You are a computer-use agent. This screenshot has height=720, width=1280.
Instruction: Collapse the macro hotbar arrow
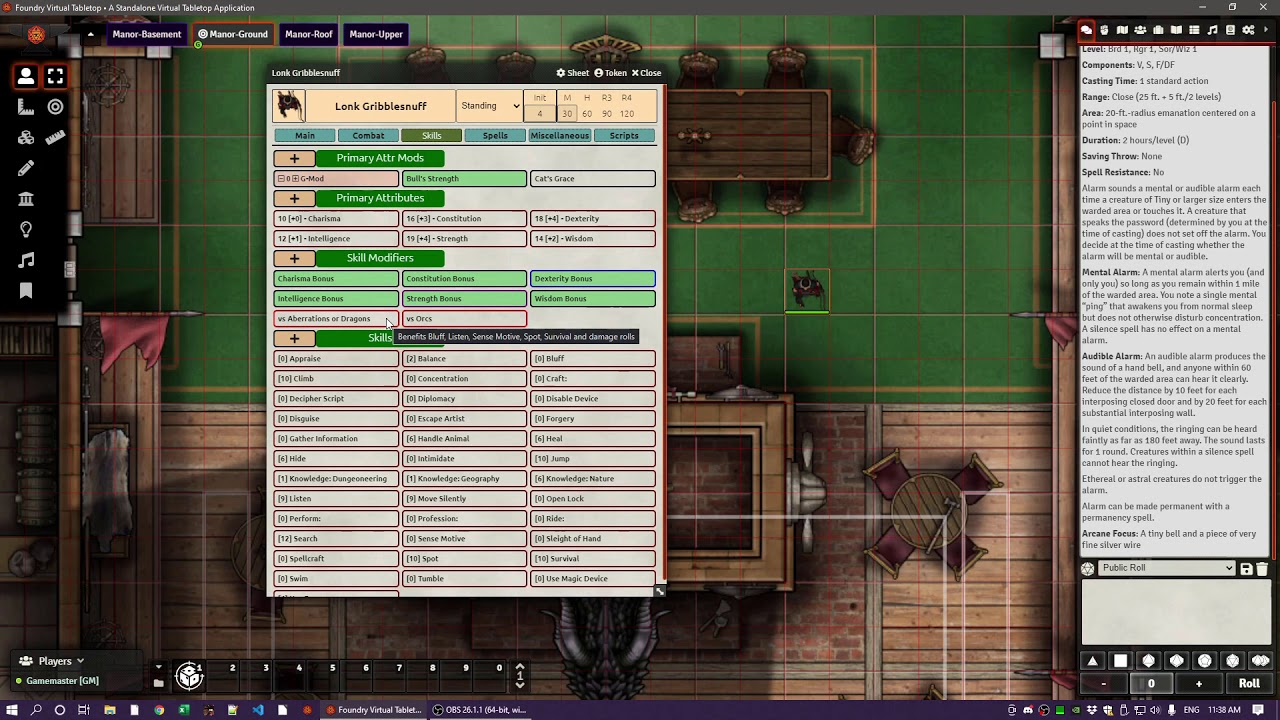tap(158, 667)
